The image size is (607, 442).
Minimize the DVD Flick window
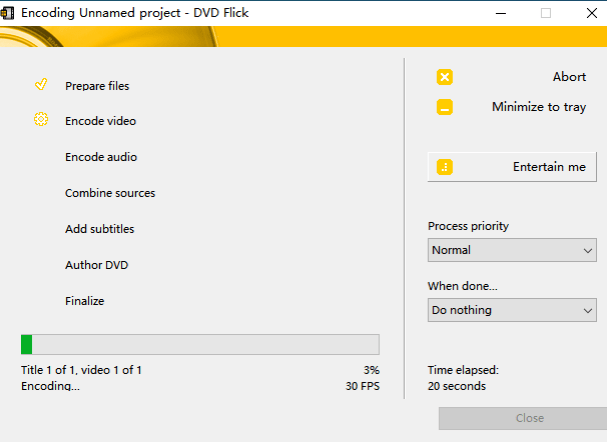(x=499, y=13)
